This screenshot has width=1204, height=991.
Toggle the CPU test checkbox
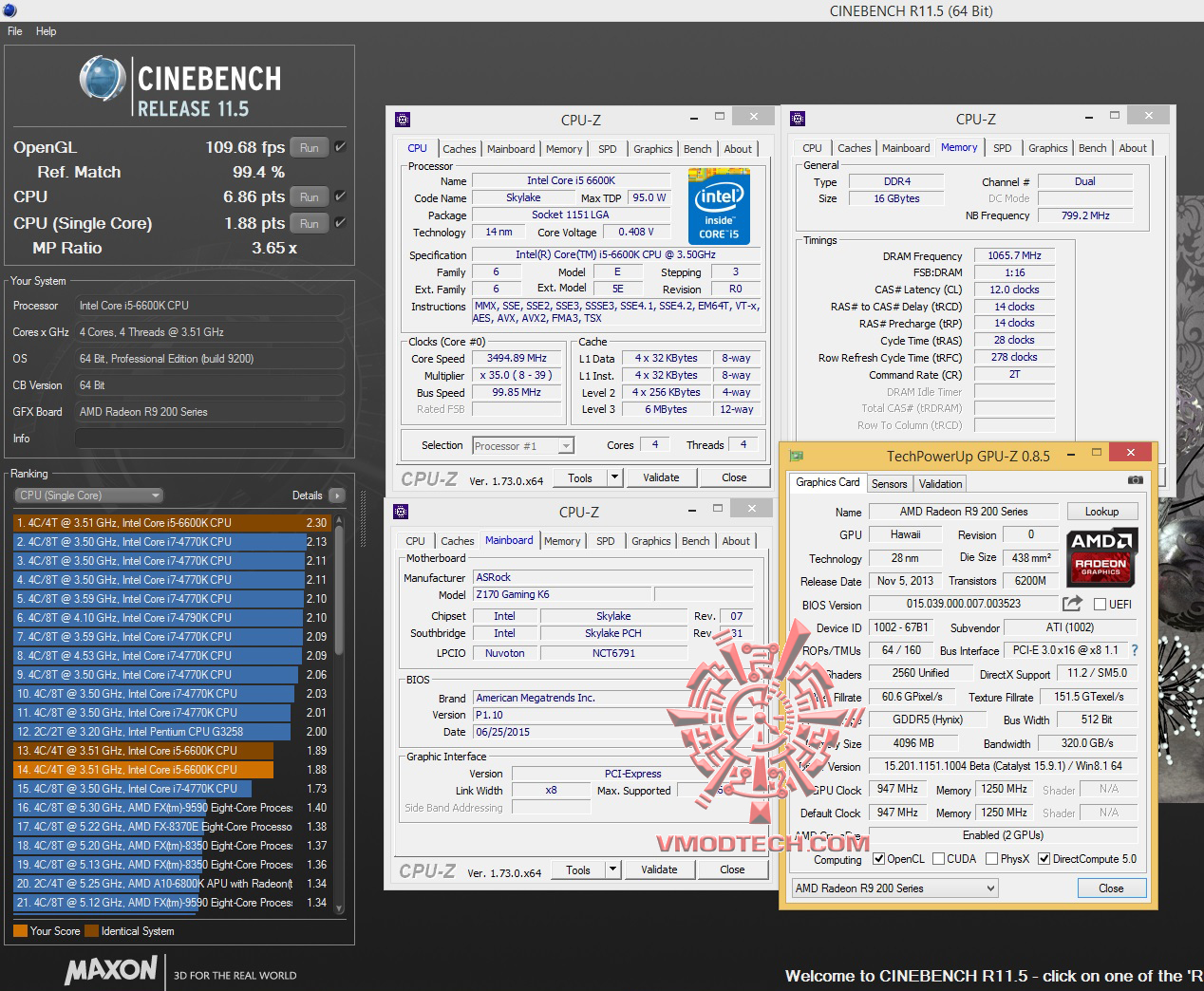pyautogui.click(x=340, y=196)
